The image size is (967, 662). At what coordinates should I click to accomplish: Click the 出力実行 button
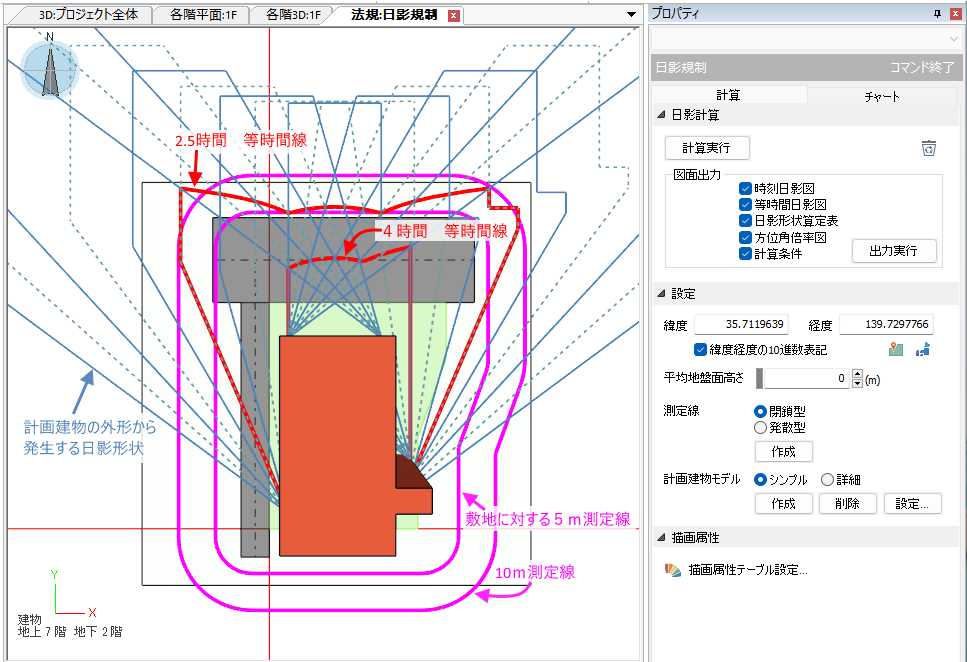[894, 250]
